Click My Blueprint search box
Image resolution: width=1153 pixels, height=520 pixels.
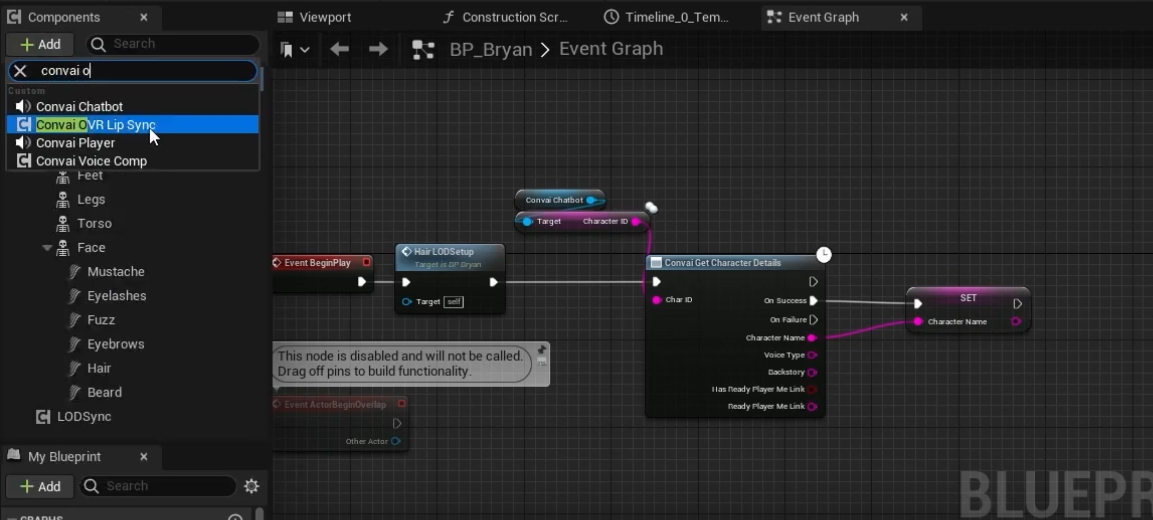point(158,486)
